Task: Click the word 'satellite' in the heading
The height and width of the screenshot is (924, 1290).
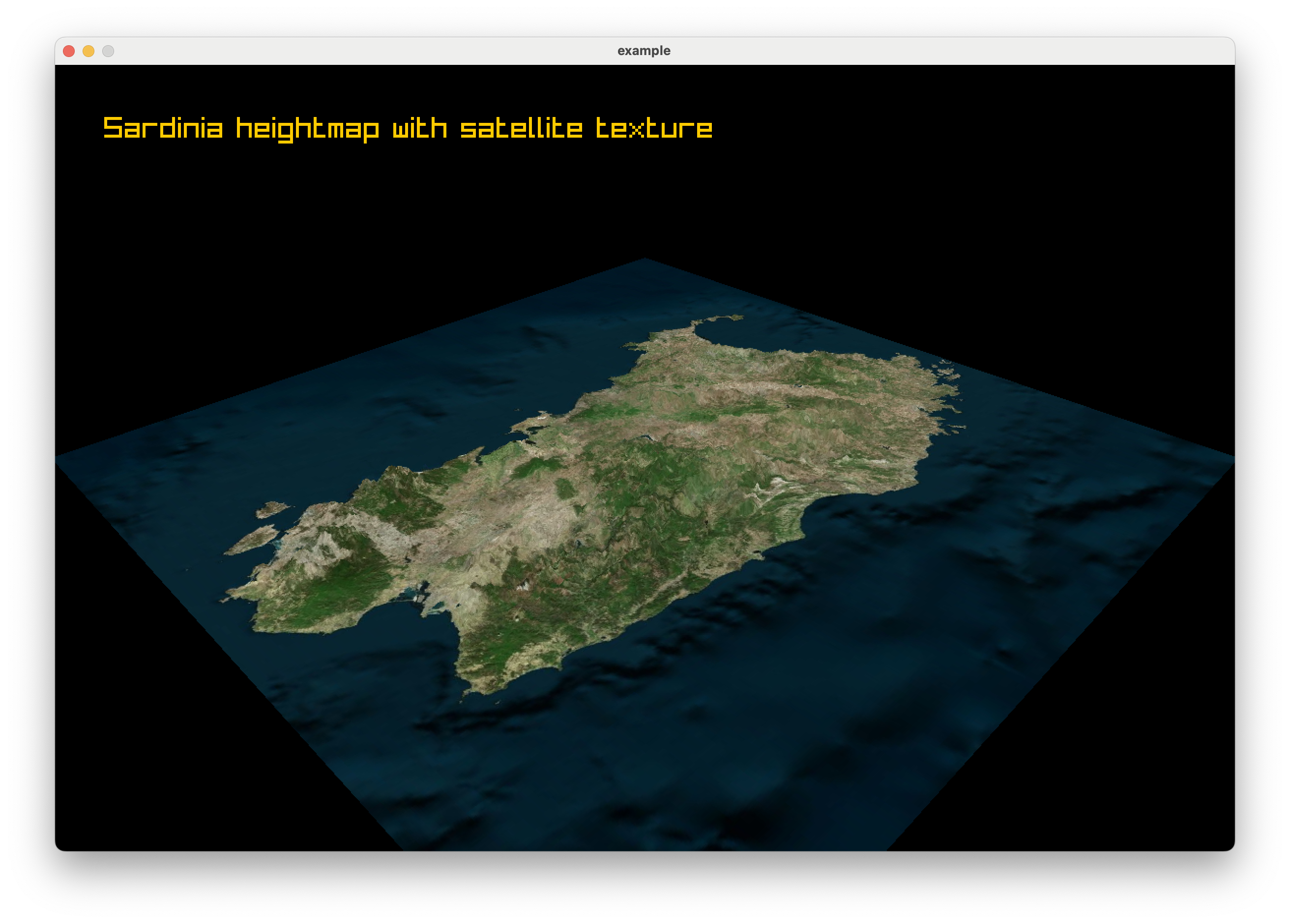Action: click(x=521, y=128)
